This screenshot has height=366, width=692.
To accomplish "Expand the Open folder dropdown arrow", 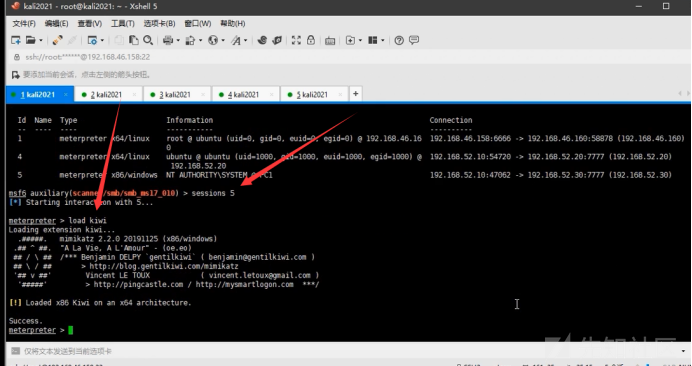I will coord(41,41).
